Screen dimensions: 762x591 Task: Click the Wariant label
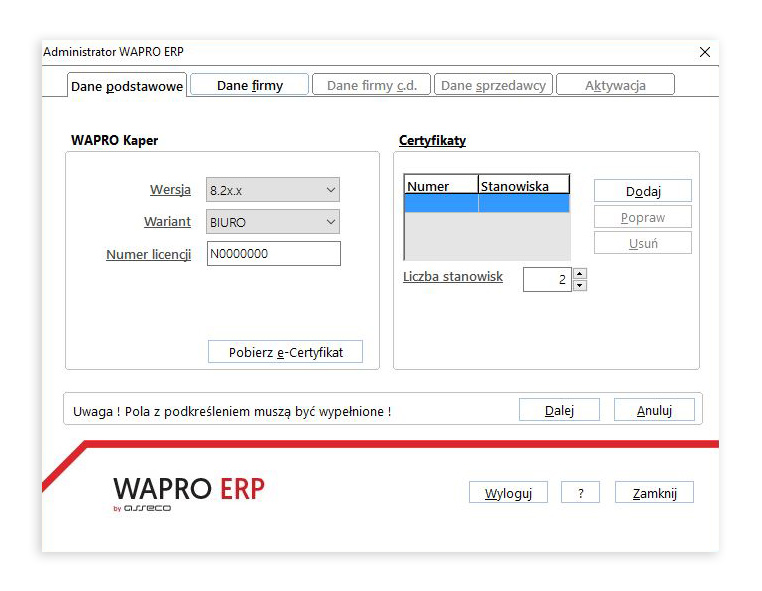pos(167,222)
